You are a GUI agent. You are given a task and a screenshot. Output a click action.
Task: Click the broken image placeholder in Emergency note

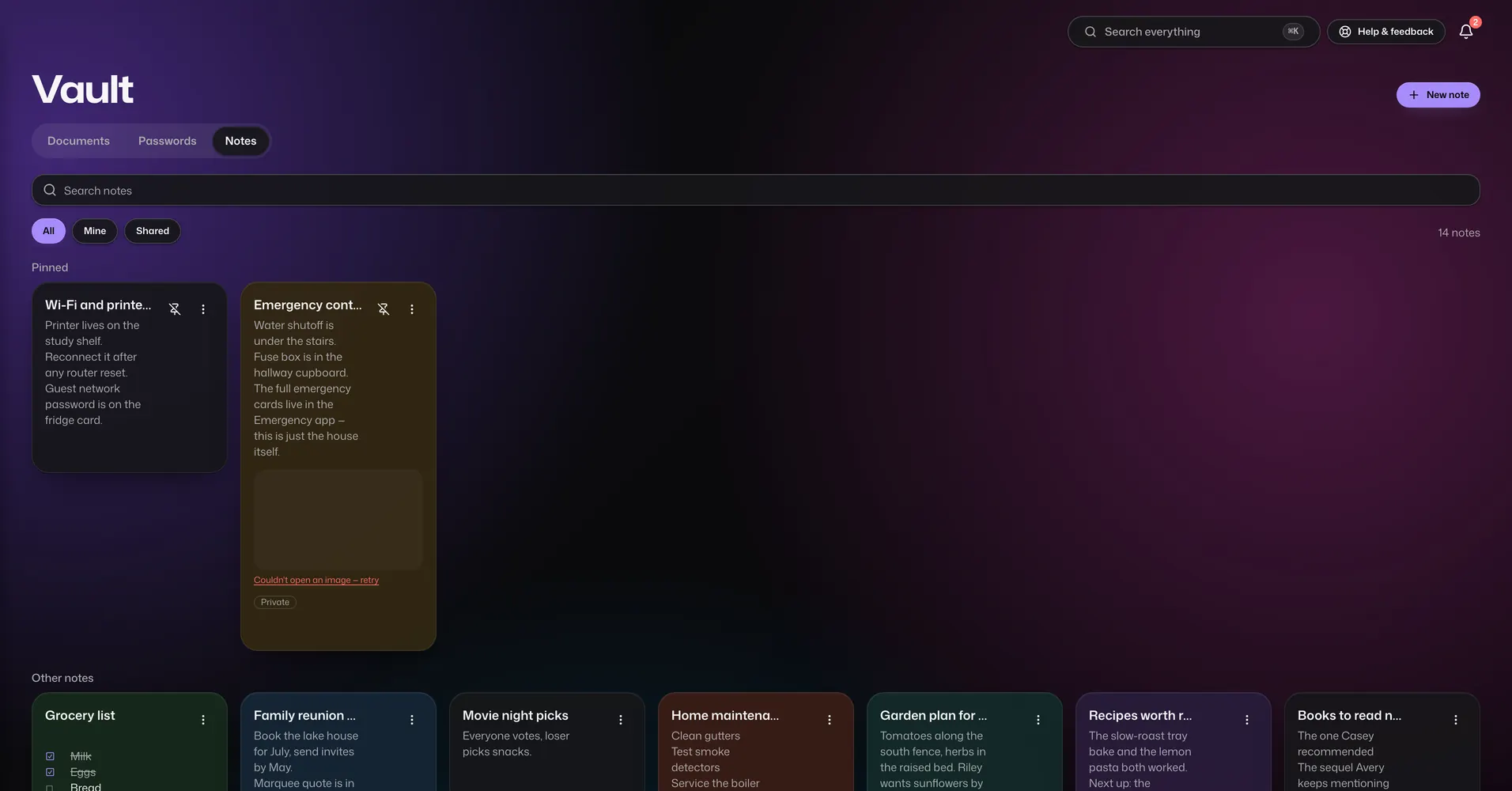coord(338,520)
